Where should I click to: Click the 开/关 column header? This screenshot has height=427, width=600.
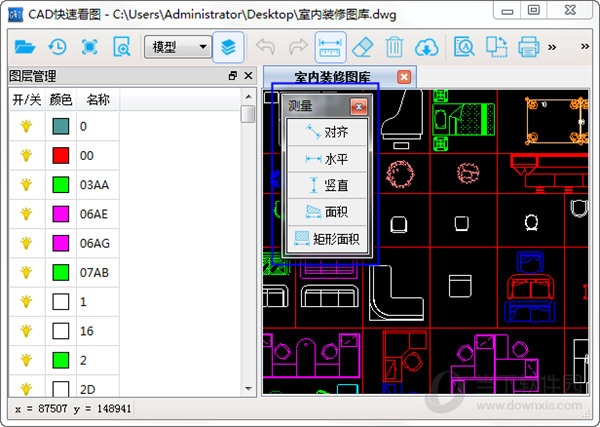(26, 100)
